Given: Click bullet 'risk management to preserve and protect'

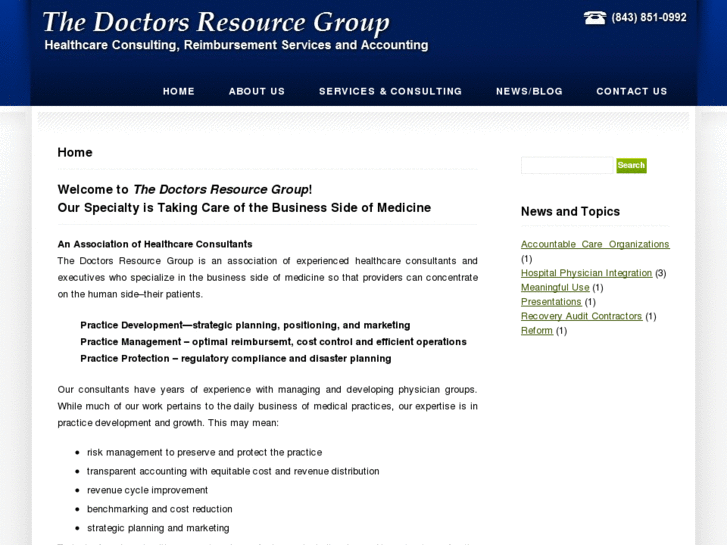Looking at the screenshot, I should pyautogui.click(x=204, y=452).
